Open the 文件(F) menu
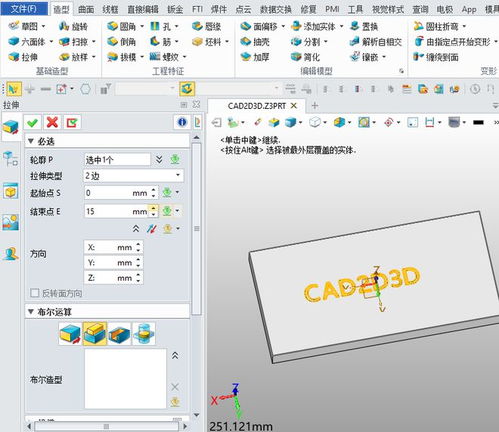The image size is (499, 432). click(24, 9)
